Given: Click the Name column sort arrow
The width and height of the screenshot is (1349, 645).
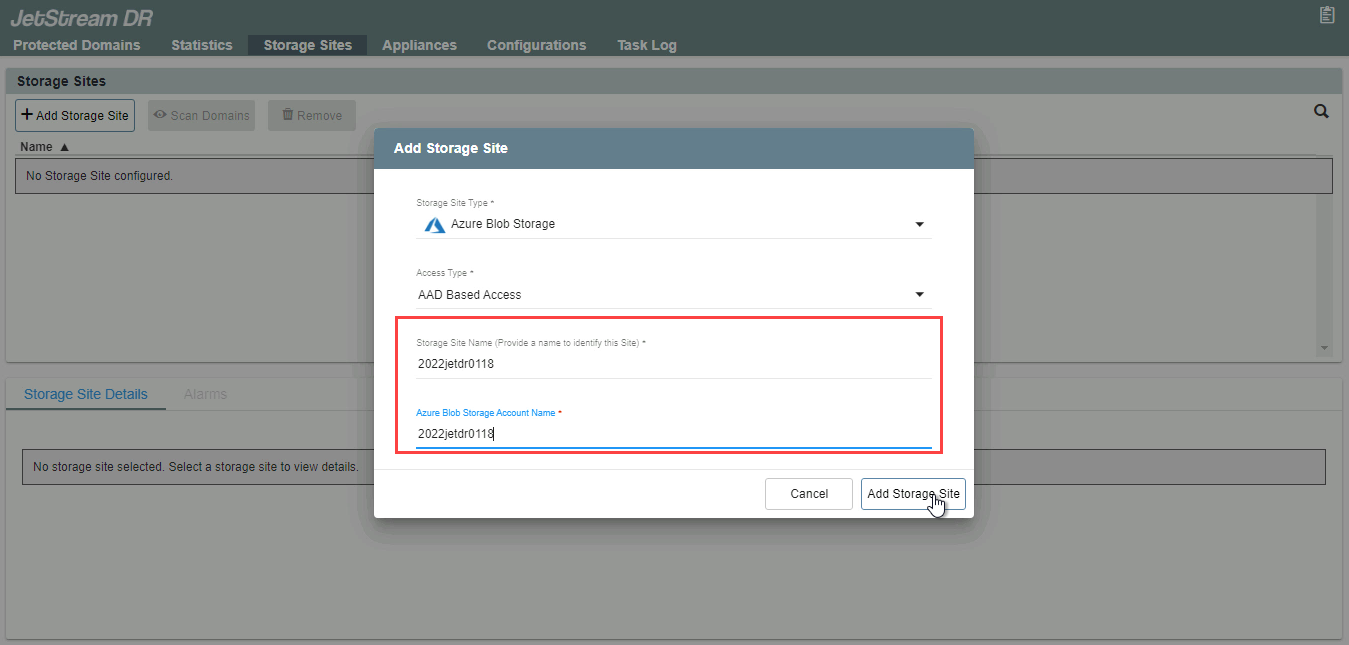Looking at the screenshot, I should point(65,147).
